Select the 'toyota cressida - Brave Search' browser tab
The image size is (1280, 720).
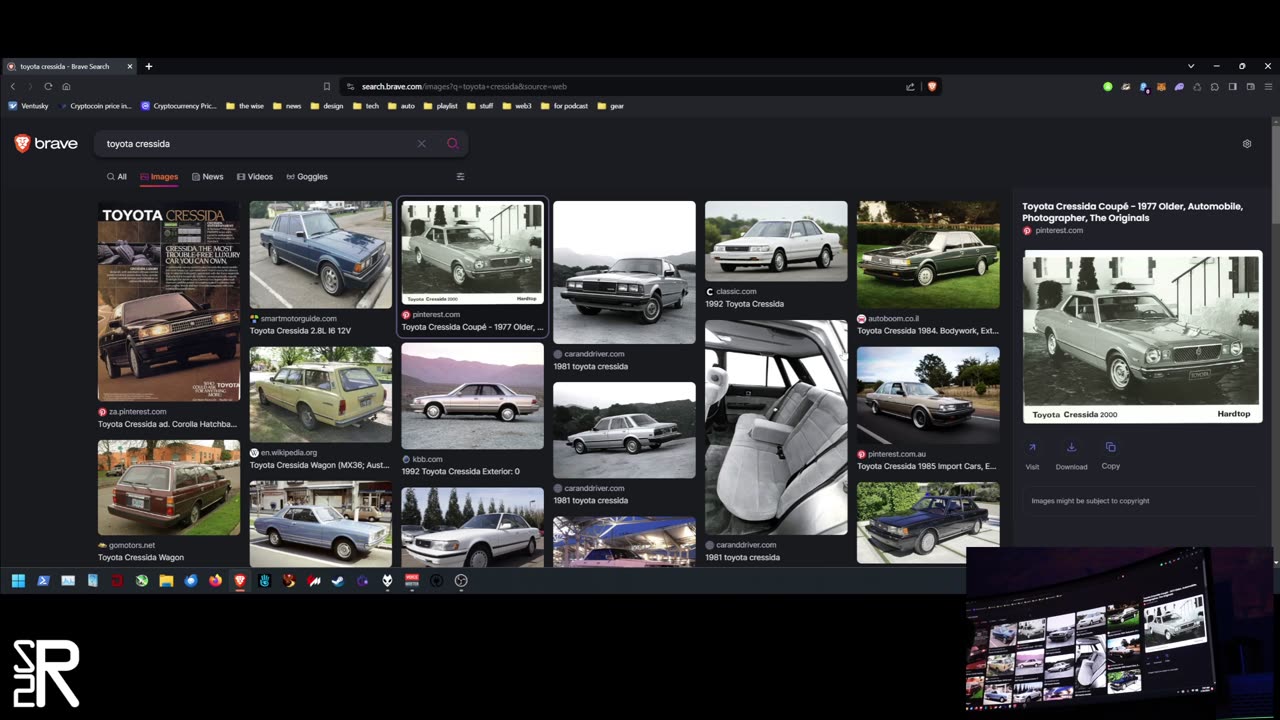[70, 66]
